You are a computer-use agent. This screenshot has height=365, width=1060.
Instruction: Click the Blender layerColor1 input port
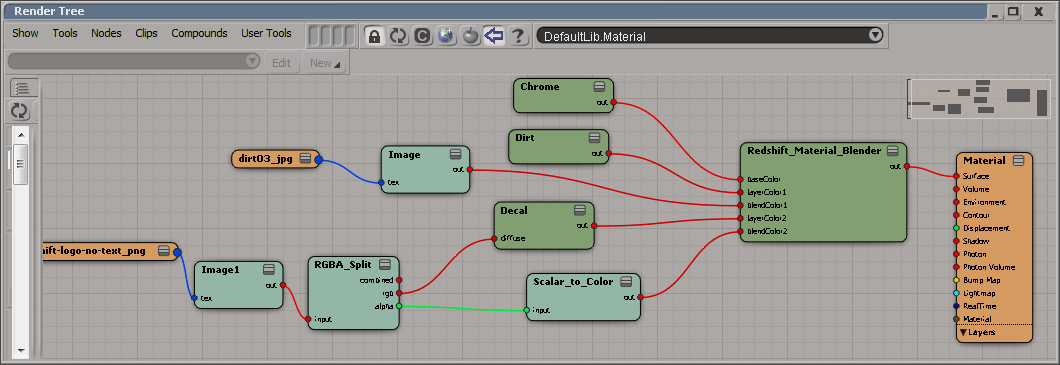click(x=741, y=192)
